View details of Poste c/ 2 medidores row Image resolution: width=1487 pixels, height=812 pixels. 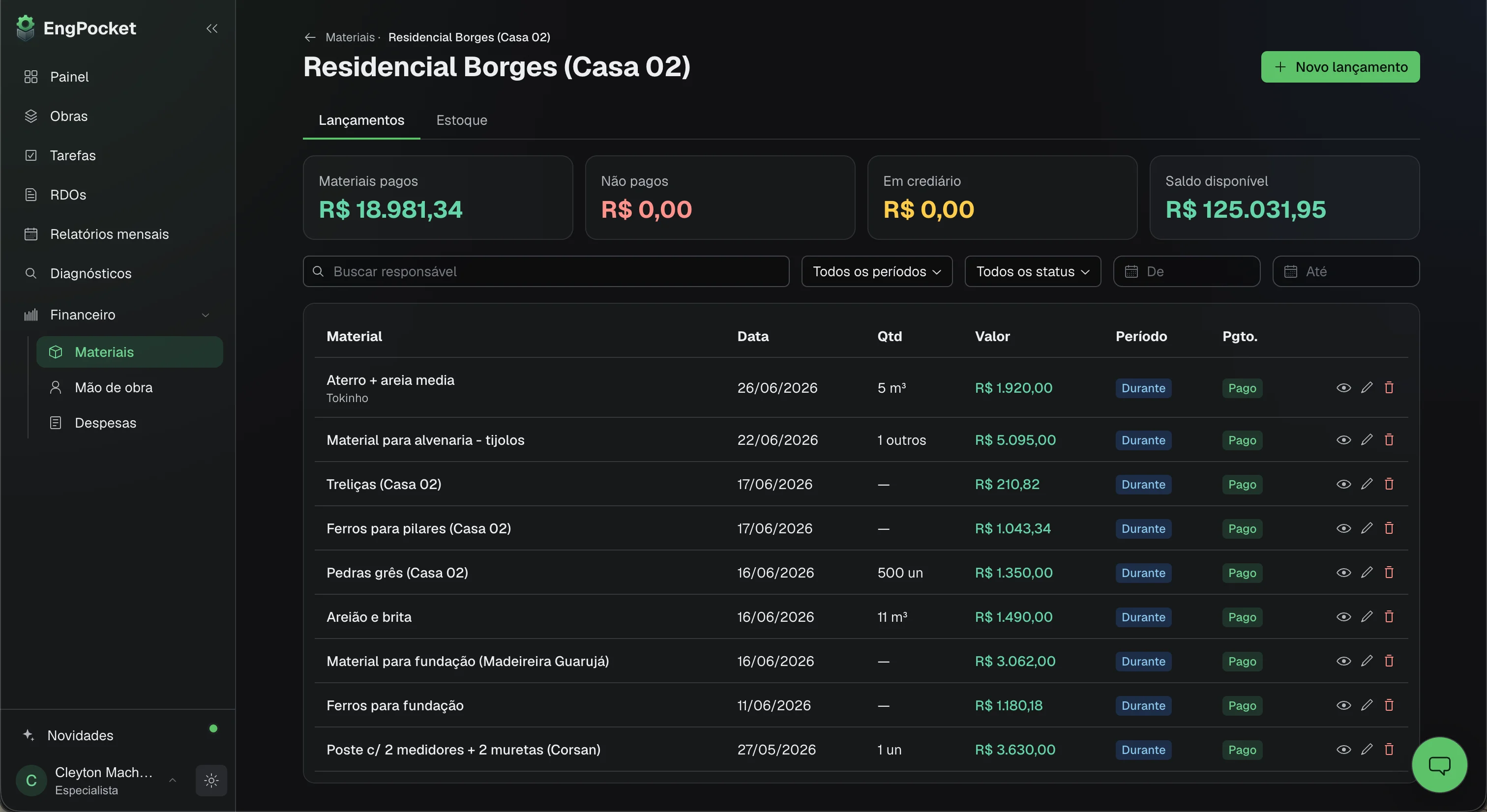[x=1344, y=750]
